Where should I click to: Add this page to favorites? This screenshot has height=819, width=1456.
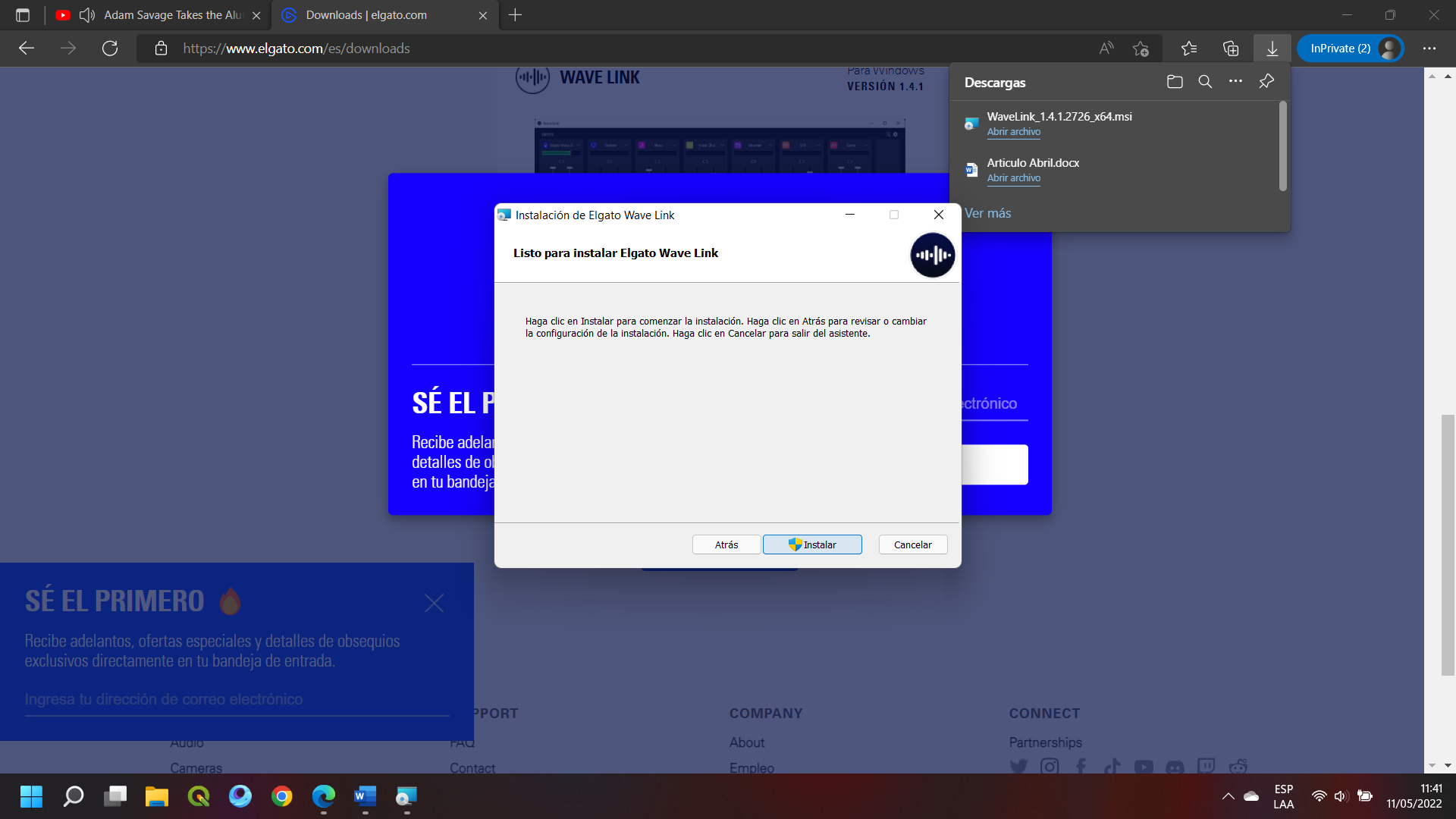pos(1141,49)
